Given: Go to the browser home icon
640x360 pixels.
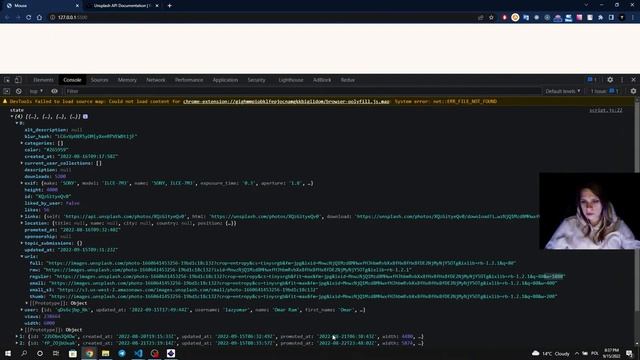Looking at the screenshot, I should (39, 18).
